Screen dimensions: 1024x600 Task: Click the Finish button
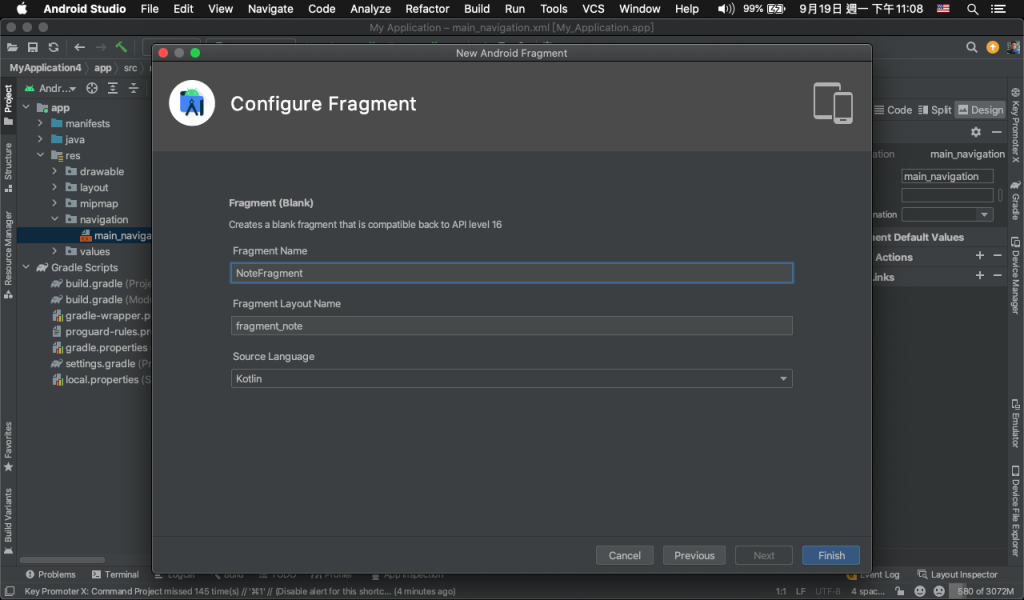point(831,555)
